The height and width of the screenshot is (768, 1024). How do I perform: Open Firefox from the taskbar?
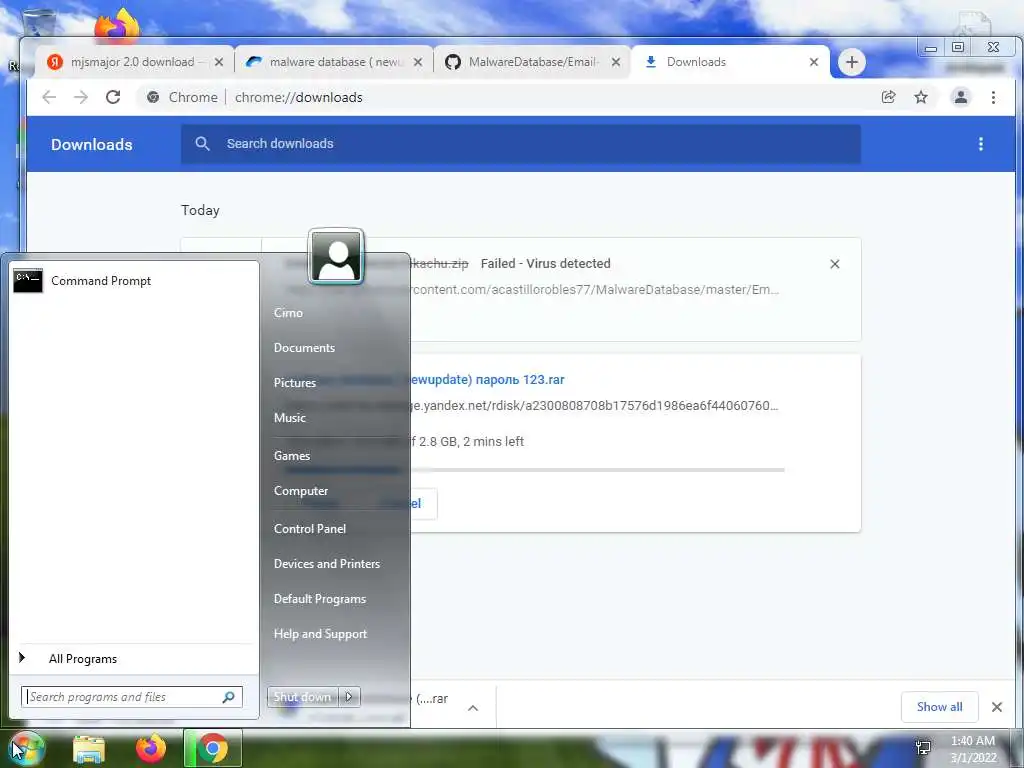tap(150, 748)
